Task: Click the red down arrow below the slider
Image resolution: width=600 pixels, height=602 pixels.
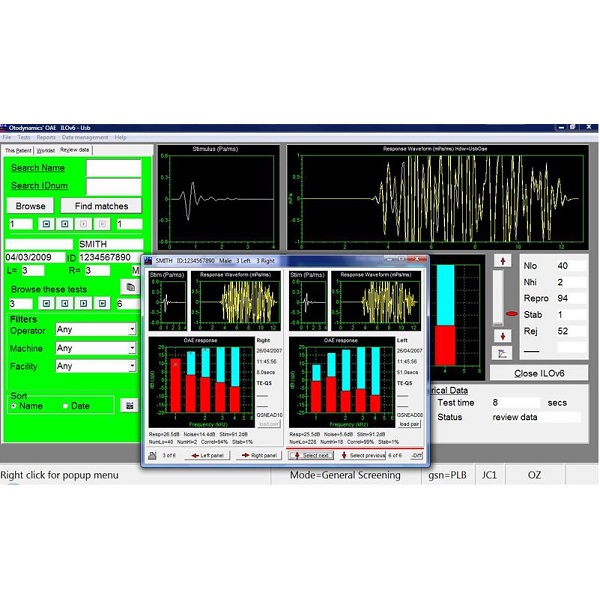Action: point(502,336)
